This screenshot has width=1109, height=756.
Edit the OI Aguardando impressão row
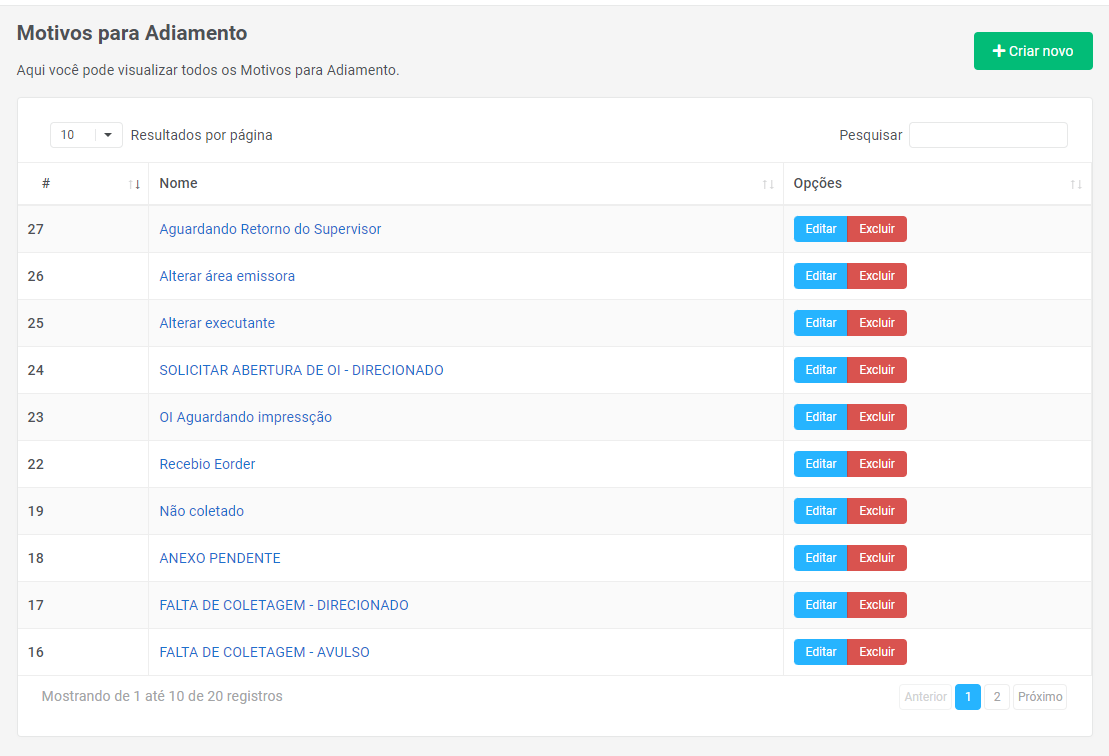pos(820,417)
